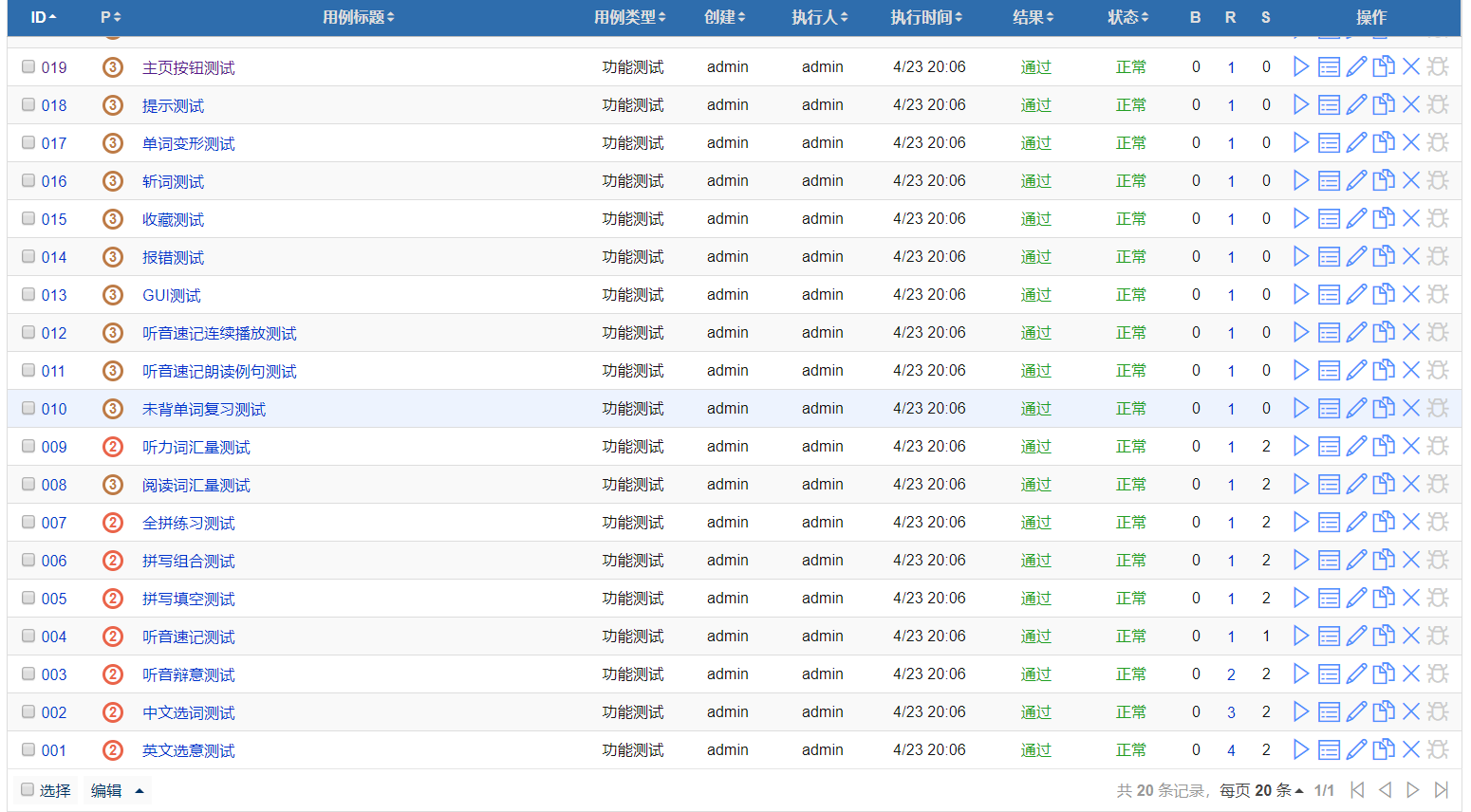Edit case 002 中文选词测试
Screen dimensions: 1471x812
point(1357,711)
